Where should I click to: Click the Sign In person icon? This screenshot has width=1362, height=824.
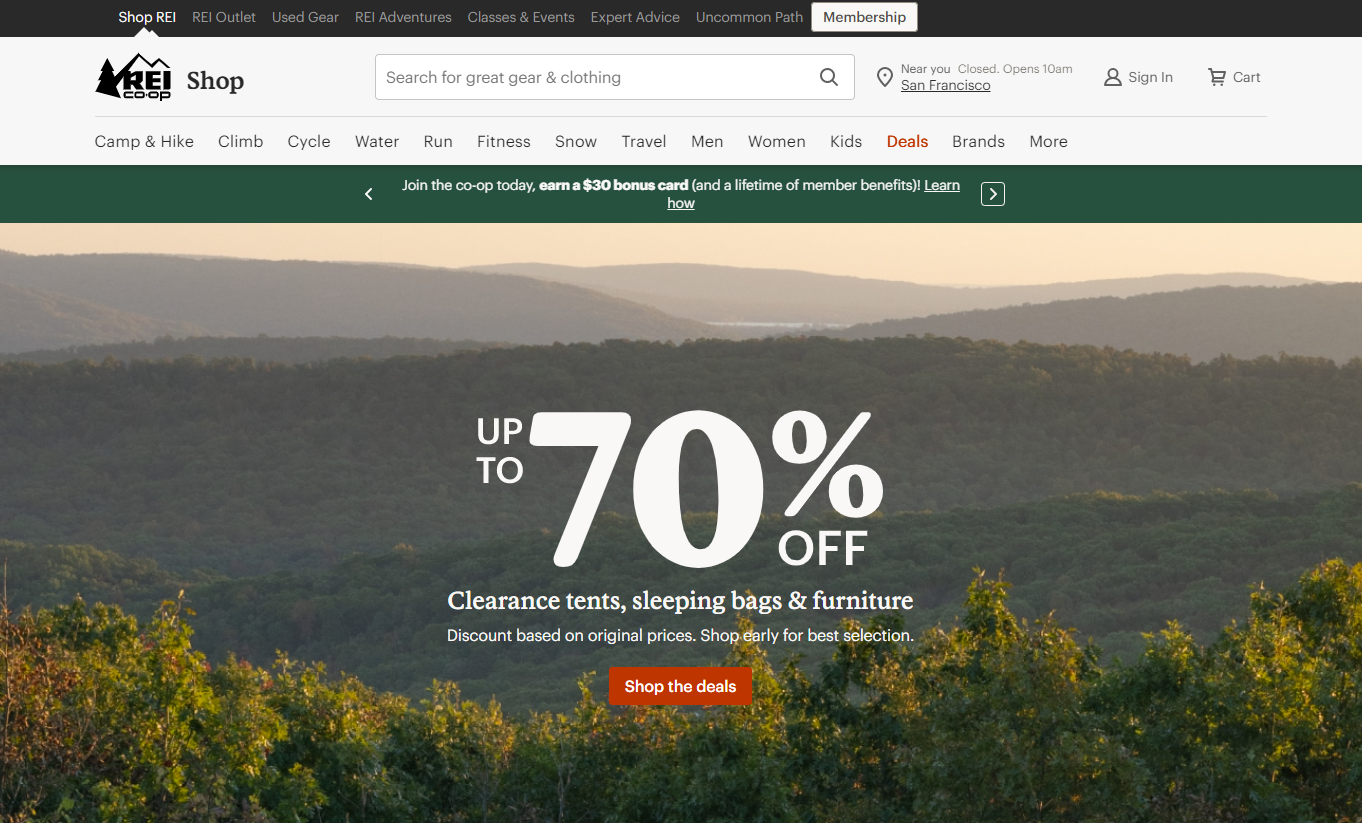pos(1112,77)
